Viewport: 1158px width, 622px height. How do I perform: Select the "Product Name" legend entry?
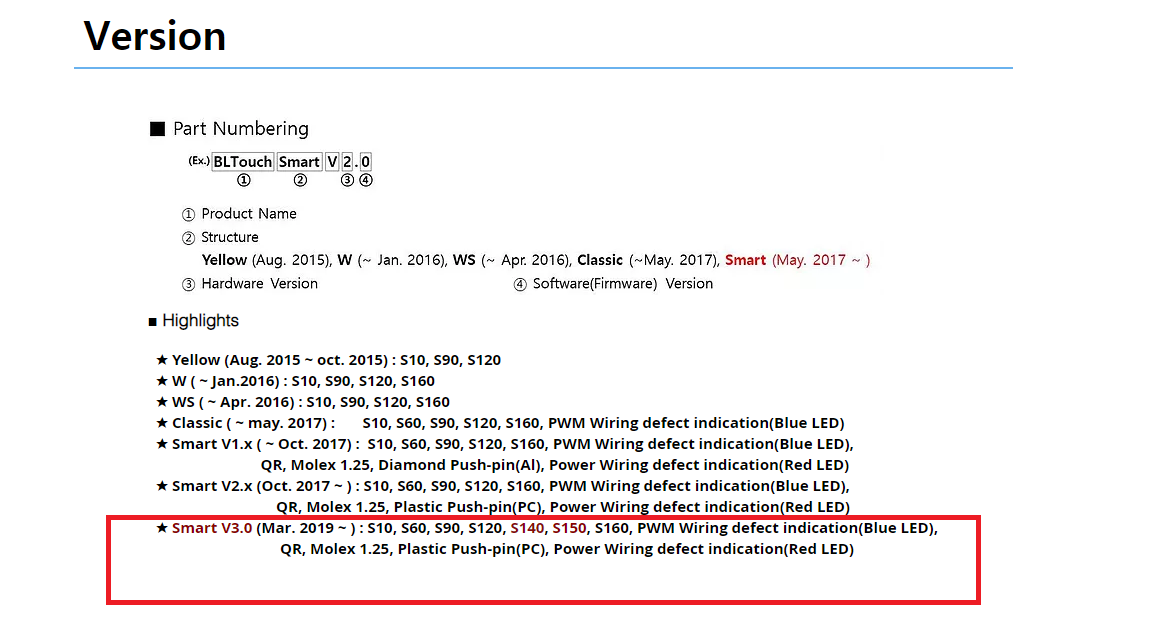click(249, 213)
